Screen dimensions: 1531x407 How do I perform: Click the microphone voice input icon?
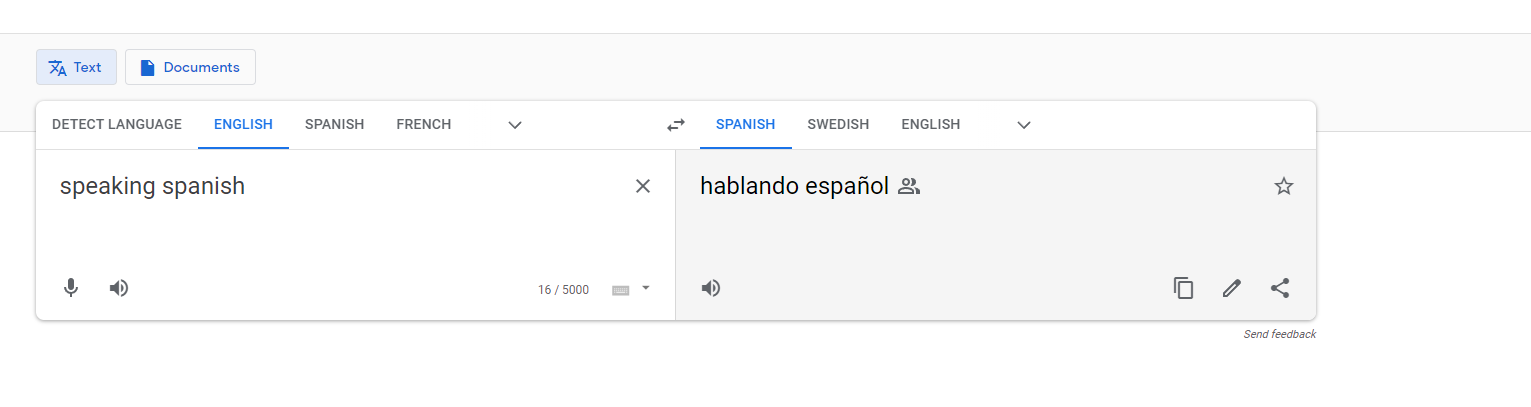(71, 288)
